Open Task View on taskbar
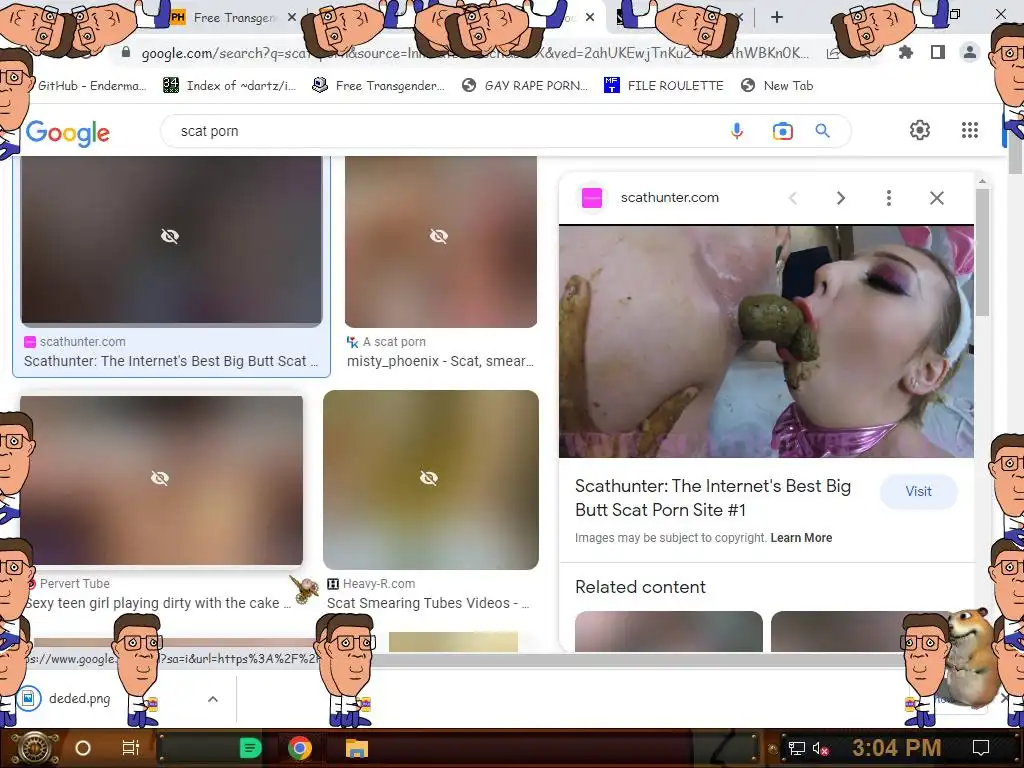 [131, 748]
